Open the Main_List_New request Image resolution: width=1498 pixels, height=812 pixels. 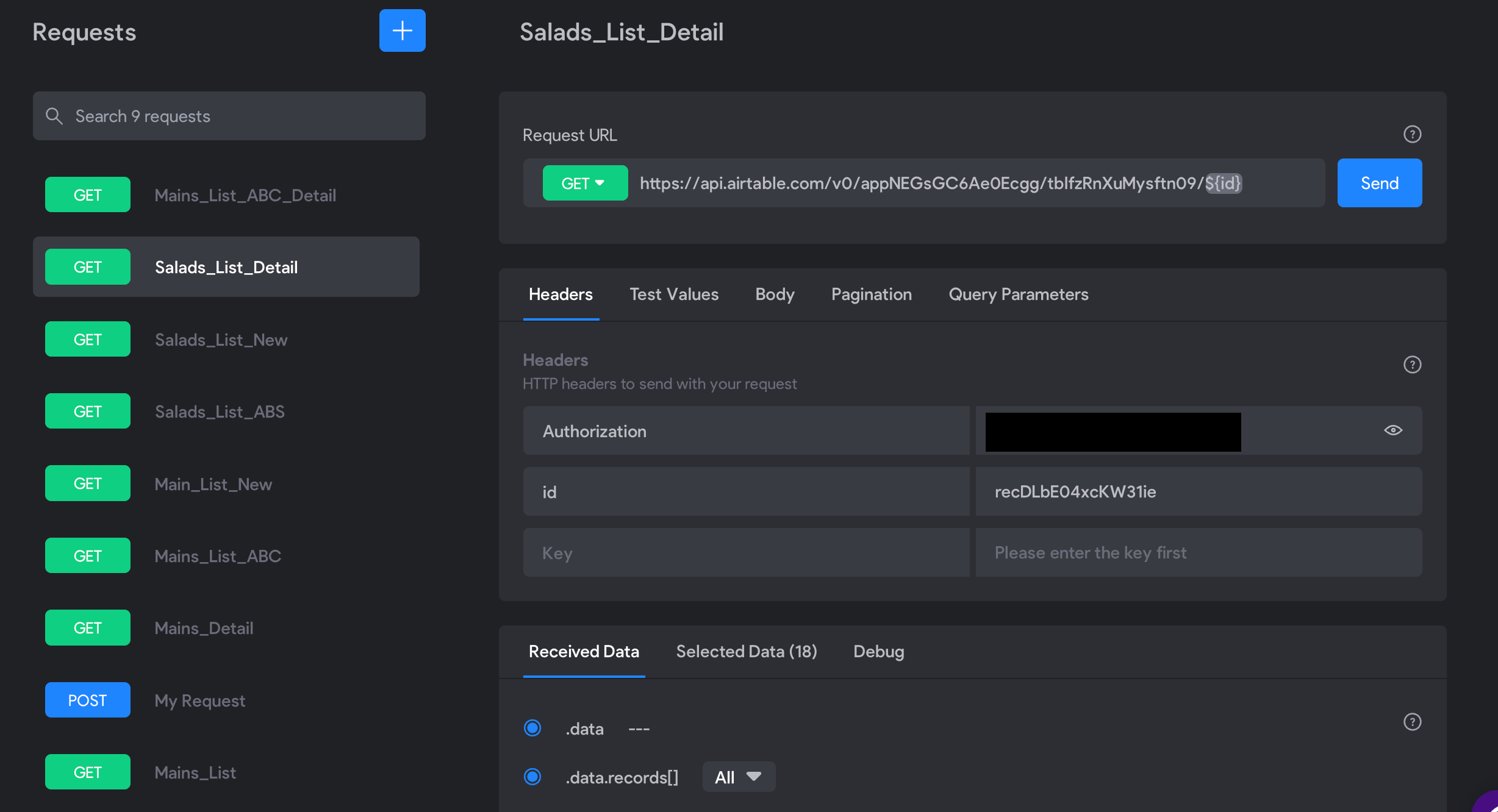tap(226, 484)
